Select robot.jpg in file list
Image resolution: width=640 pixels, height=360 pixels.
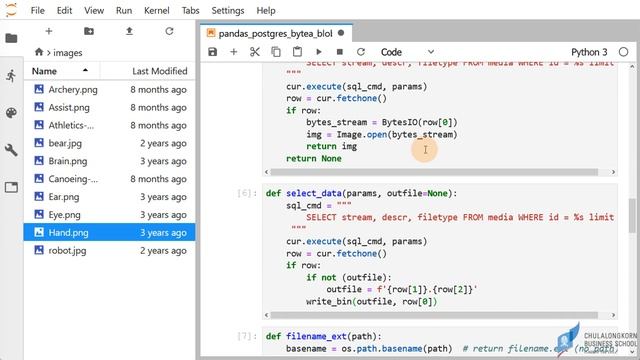point(109,250)
